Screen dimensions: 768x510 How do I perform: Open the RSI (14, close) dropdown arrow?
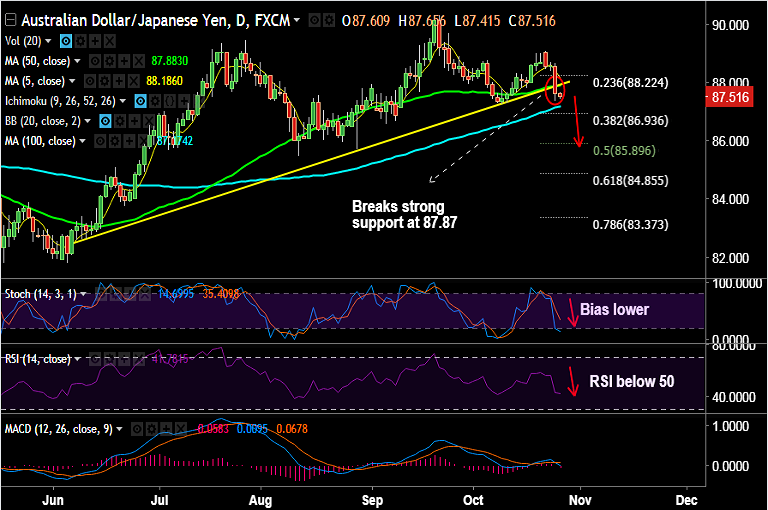(x=77, y=359)
